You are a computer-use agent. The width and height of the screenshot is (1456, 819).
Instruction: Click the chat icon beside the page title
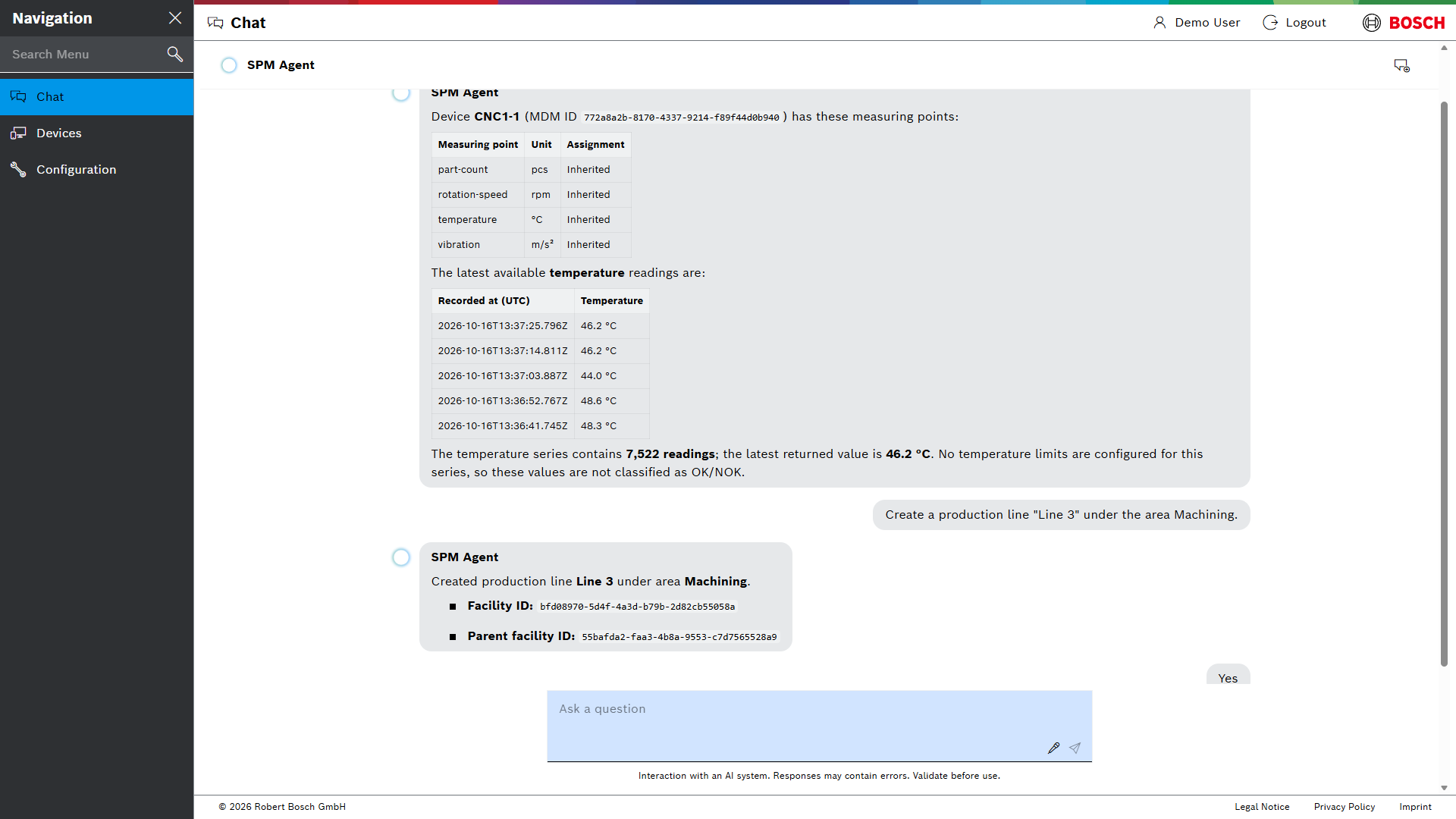(215, 23)
